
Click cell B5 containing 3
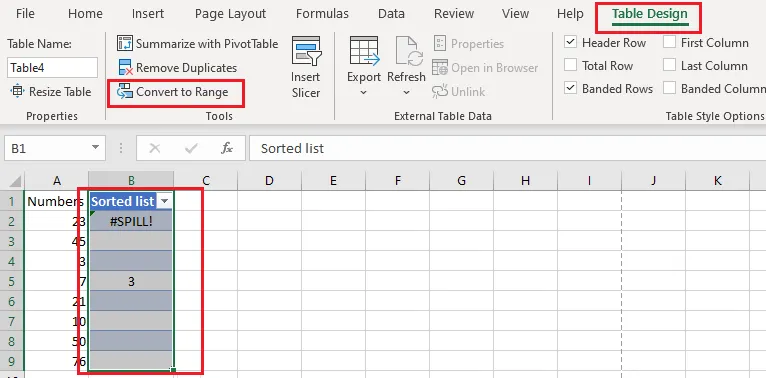pyautogui.click(x=131, y=282)
